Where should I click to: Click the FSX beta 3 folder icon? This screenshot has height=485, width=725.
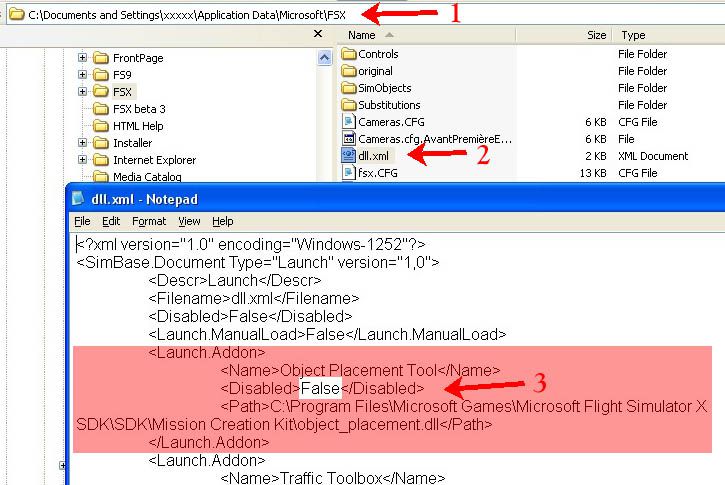tap(100, 109)
